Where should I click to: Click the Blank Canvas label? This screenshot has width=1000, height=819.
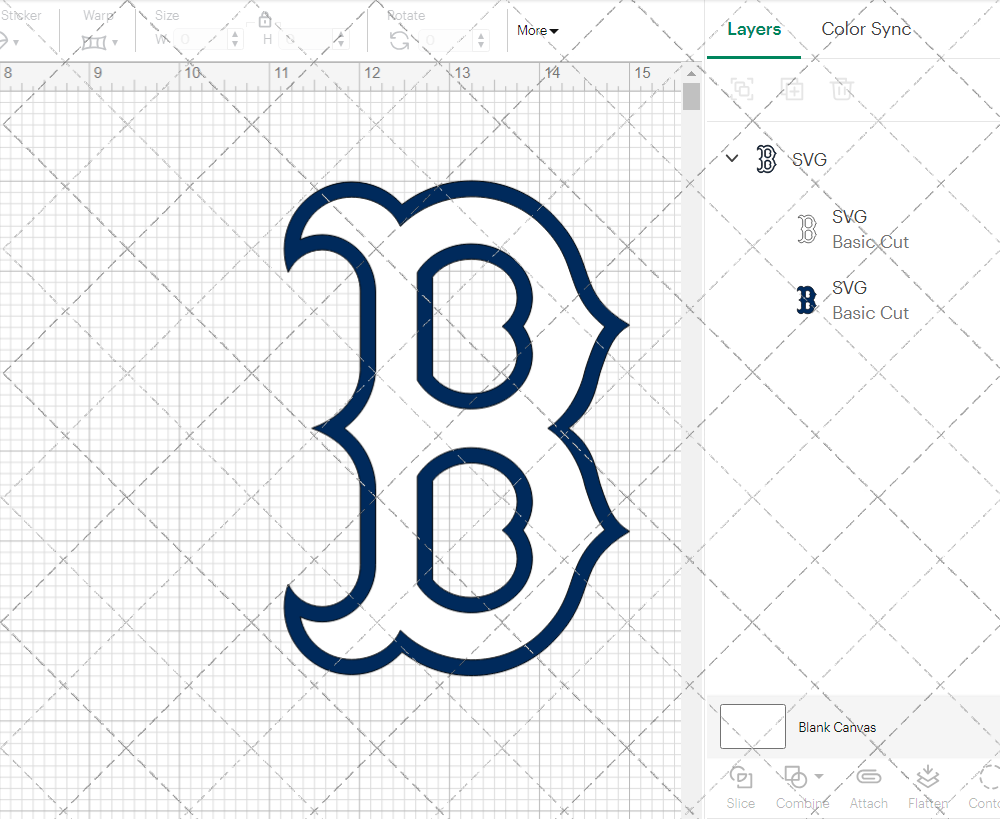click(x=837, y=727)
